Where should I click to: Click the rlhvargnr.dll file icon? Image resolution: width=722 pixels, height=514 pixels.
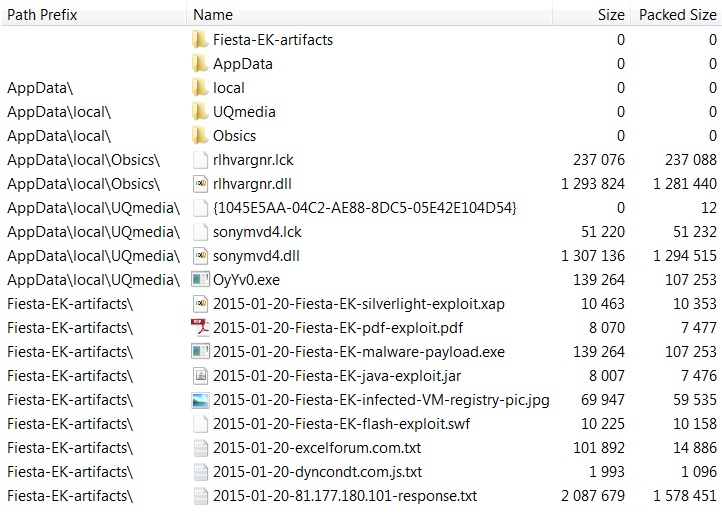tap(200, 184)
